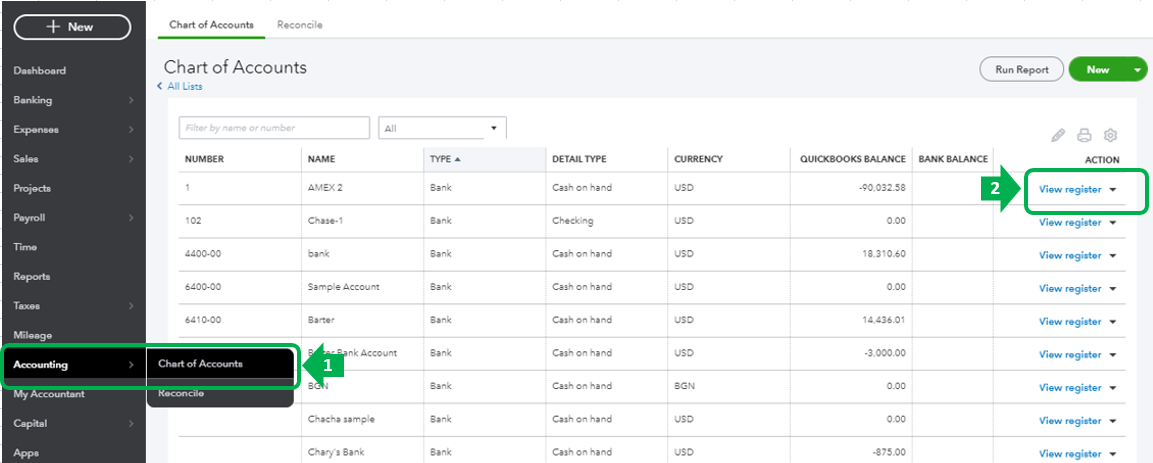Viewport: 1153px width, 463px height.
Task: Open action dropdown arrow for Barter 6410-00
Action: (x=1113, y=322)
